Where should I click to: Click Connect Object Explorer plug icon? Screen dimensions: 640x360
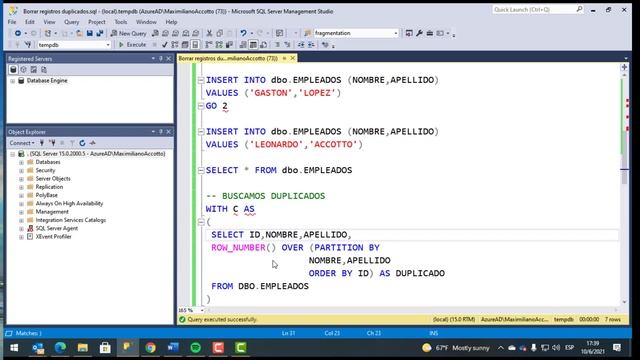coord(42,143)
